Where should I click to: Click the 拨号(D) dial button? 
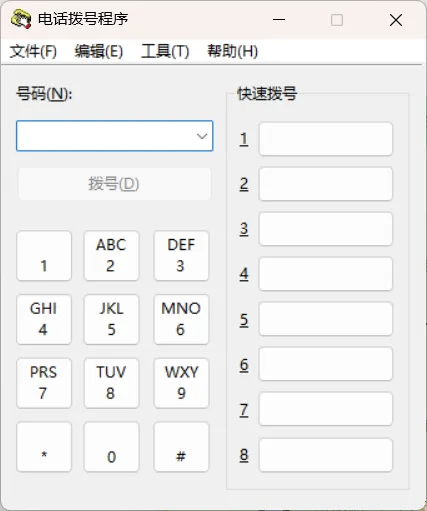tap(114, 184)
